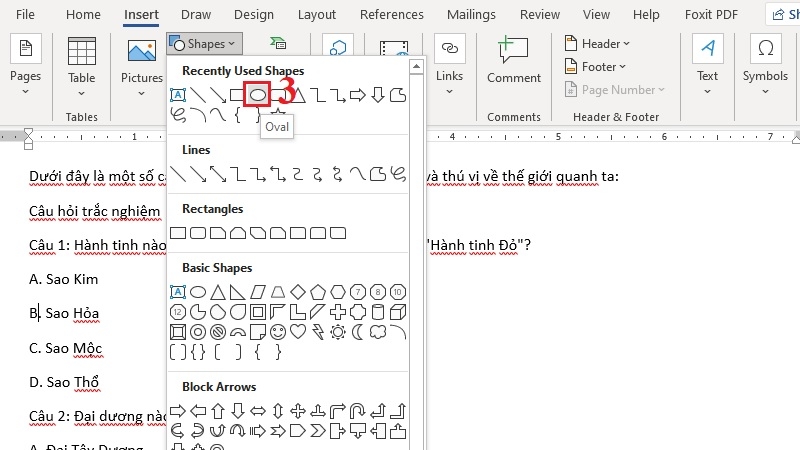Switch to the View tab
Image resolution: width=800 pixels, height=450 pixels.
596,14
